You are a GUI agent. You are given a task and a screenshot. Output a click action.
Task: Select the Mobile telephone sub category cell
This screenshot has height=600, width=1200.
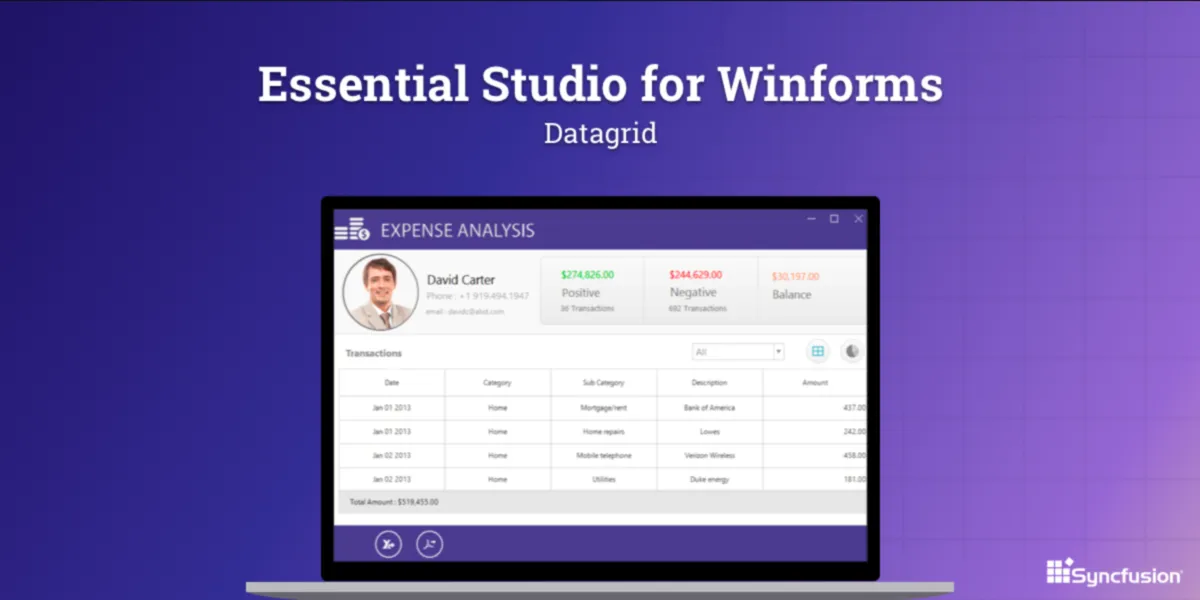[604, 456]
